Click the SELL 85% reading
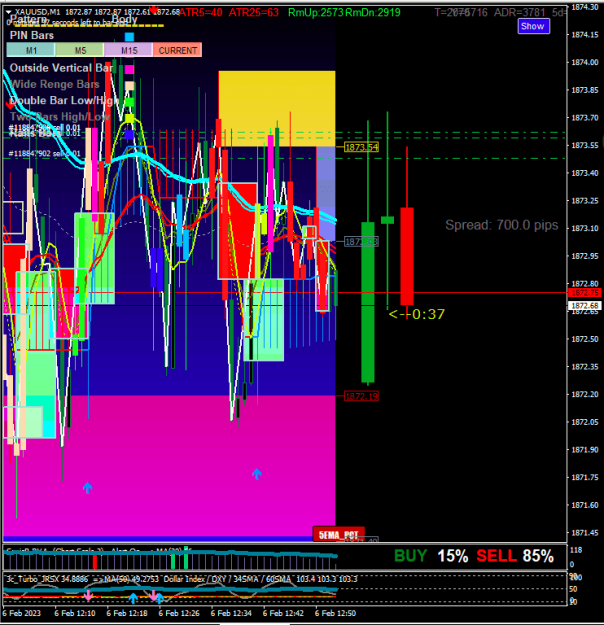The width and height of the screenshot is (604, 625). [x=515, y=556]
